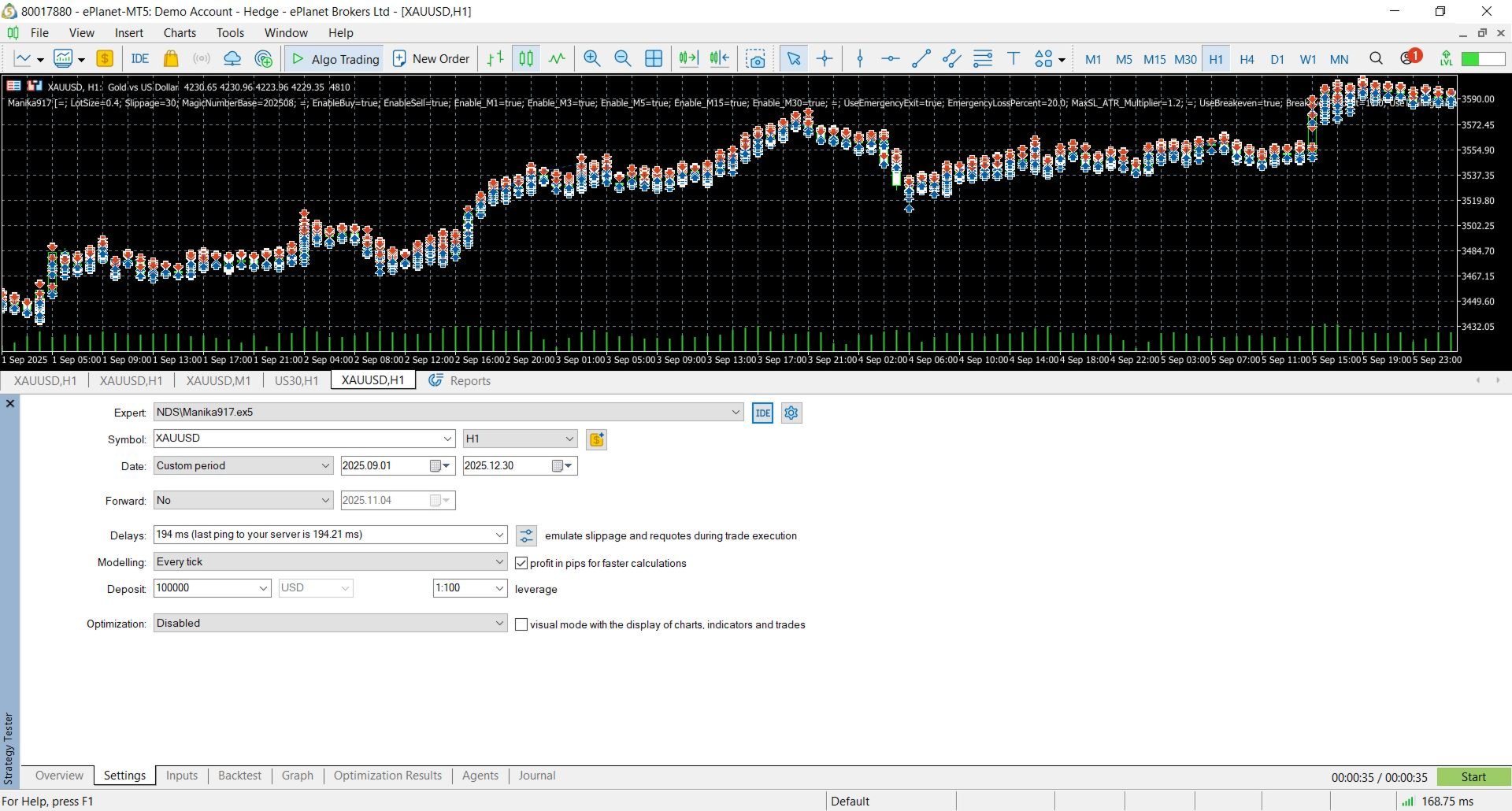
Task: Take a chart screenshot with camera icon
Action: tap(755, 59)
